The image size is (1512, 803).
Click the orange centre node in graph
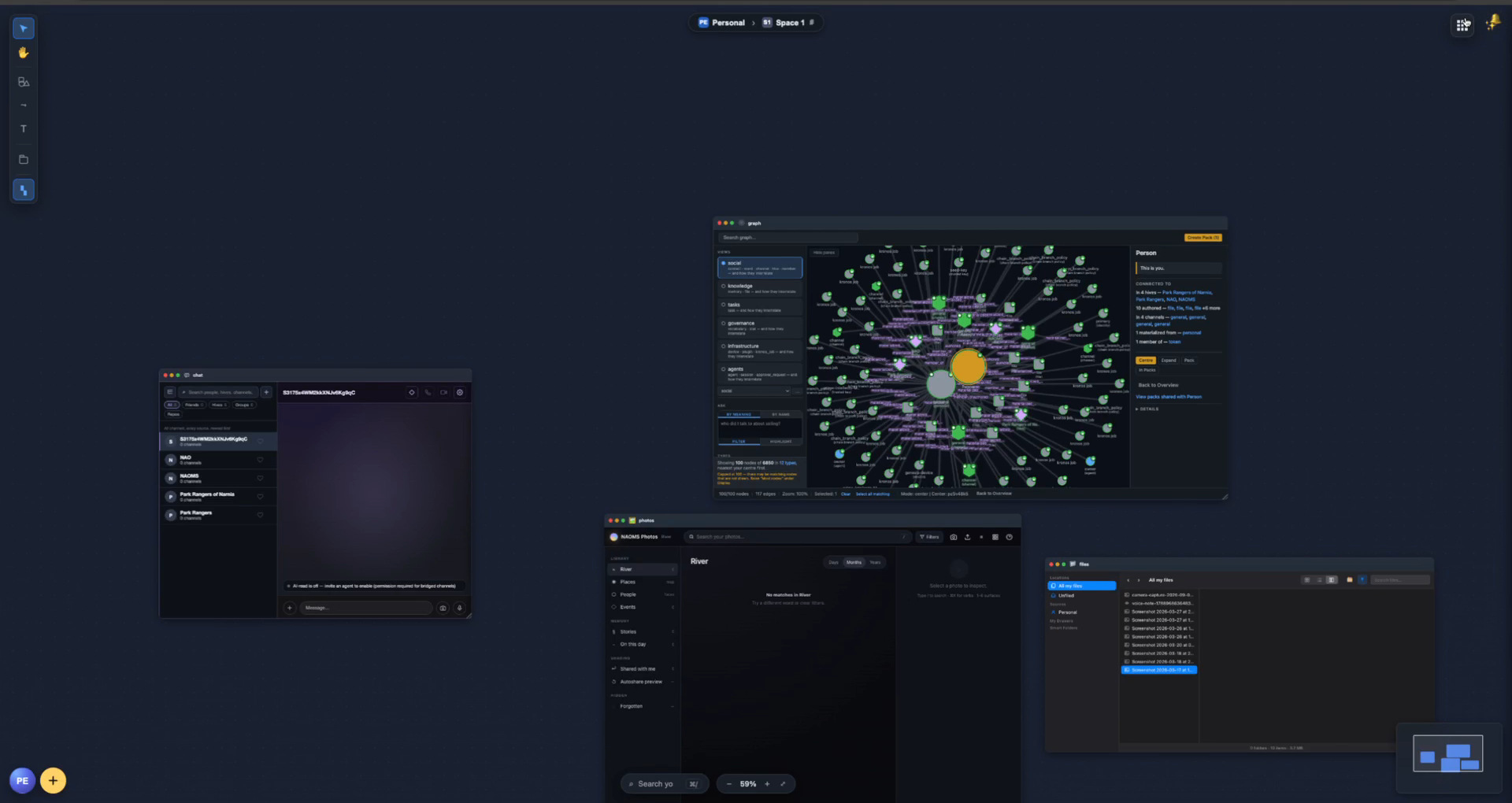coord(968,367)
